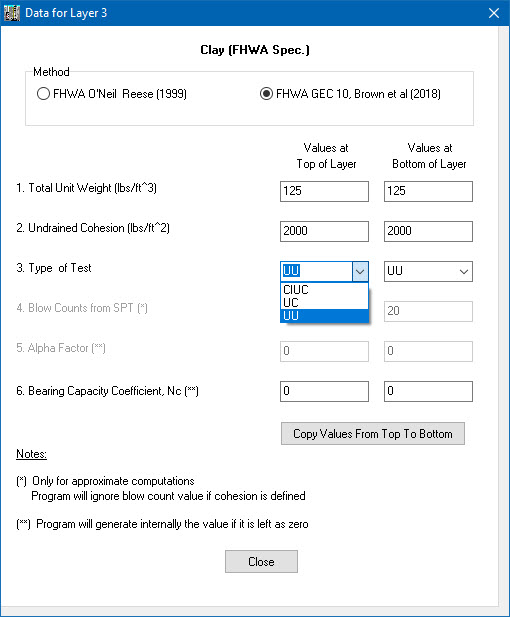Choose UU in the open dropdown list
510x617 pixels.
[x=324, y=316]
